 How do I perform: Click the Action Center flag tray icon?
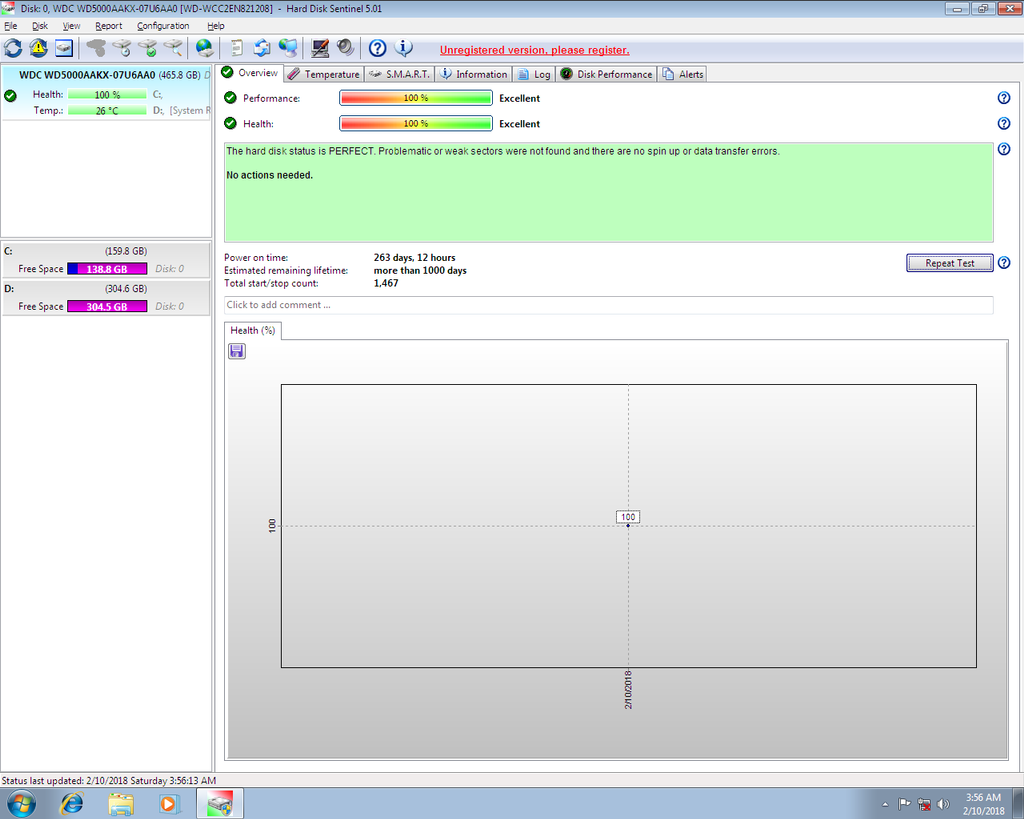tap(904, 804)
